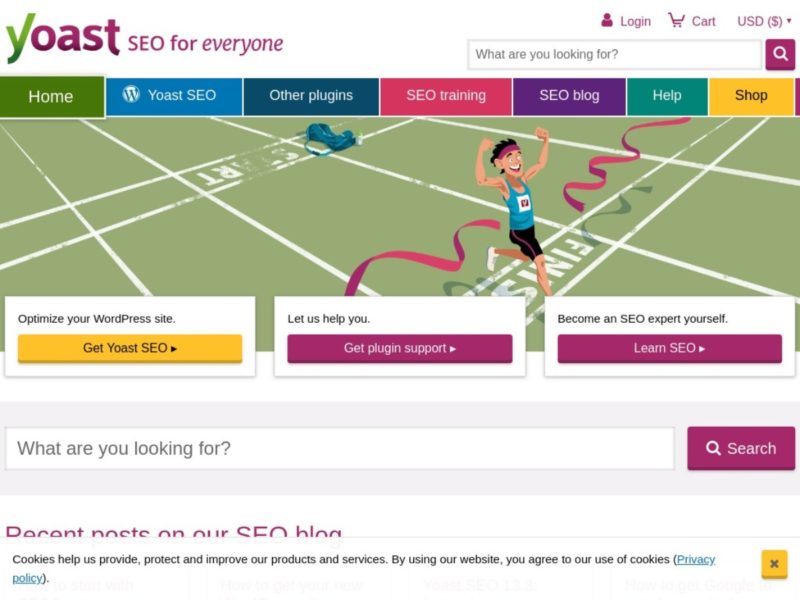Click the Learn SEO button

pyautogui.click(x=669, y=348)
